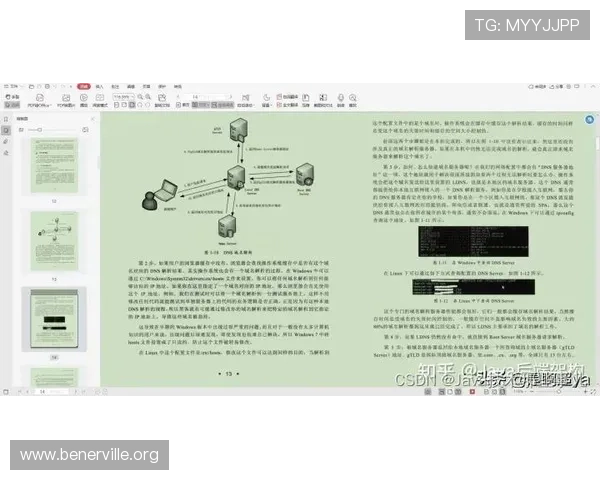The width and height of the screenshot is (600, 480).
Task: Click the red record icon in status bar
Action: coord(472,392)
